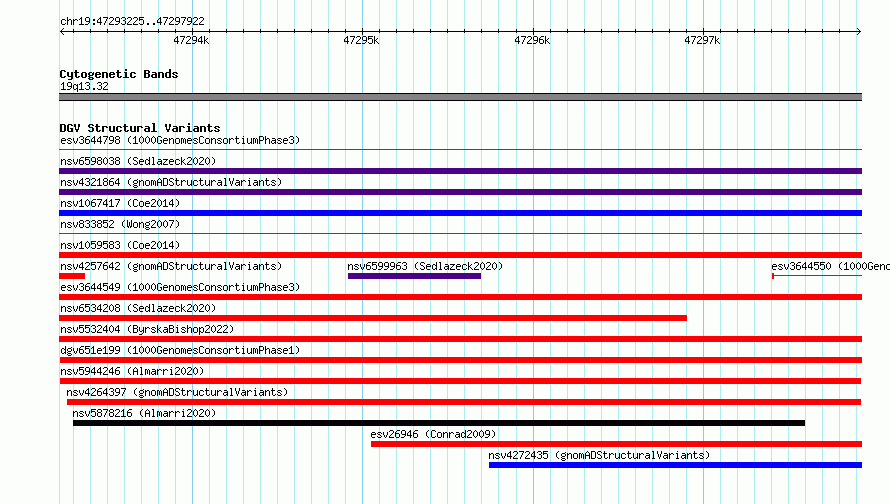
Task: Open the nsv4321864 (gnomADStructuralVariants) label
Action: [171, 182]
